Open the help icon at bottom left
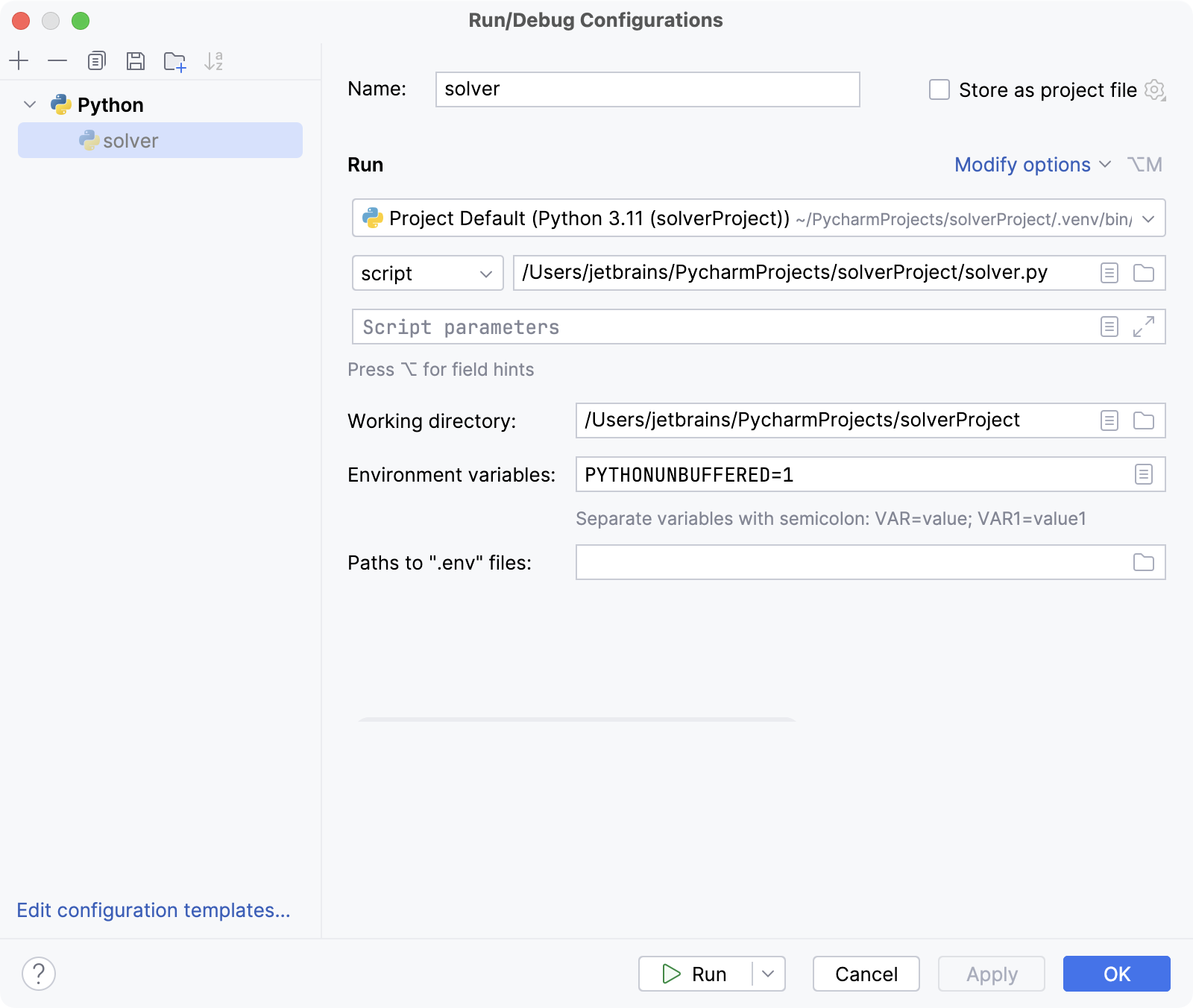 pyautogui.click(x=39, y=973)
